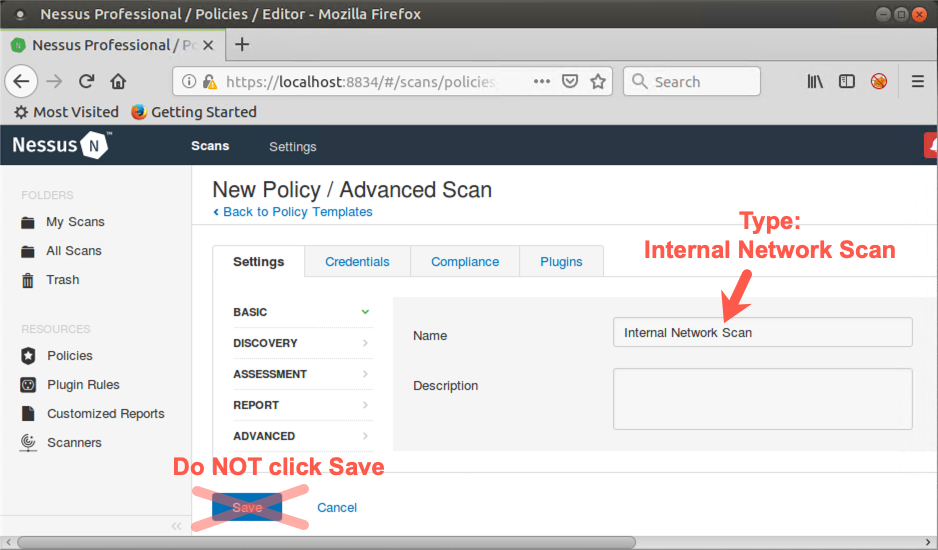This screenshot has height=550, width=938.
Task: Click the browser home icon
Action: click(118, 82)
